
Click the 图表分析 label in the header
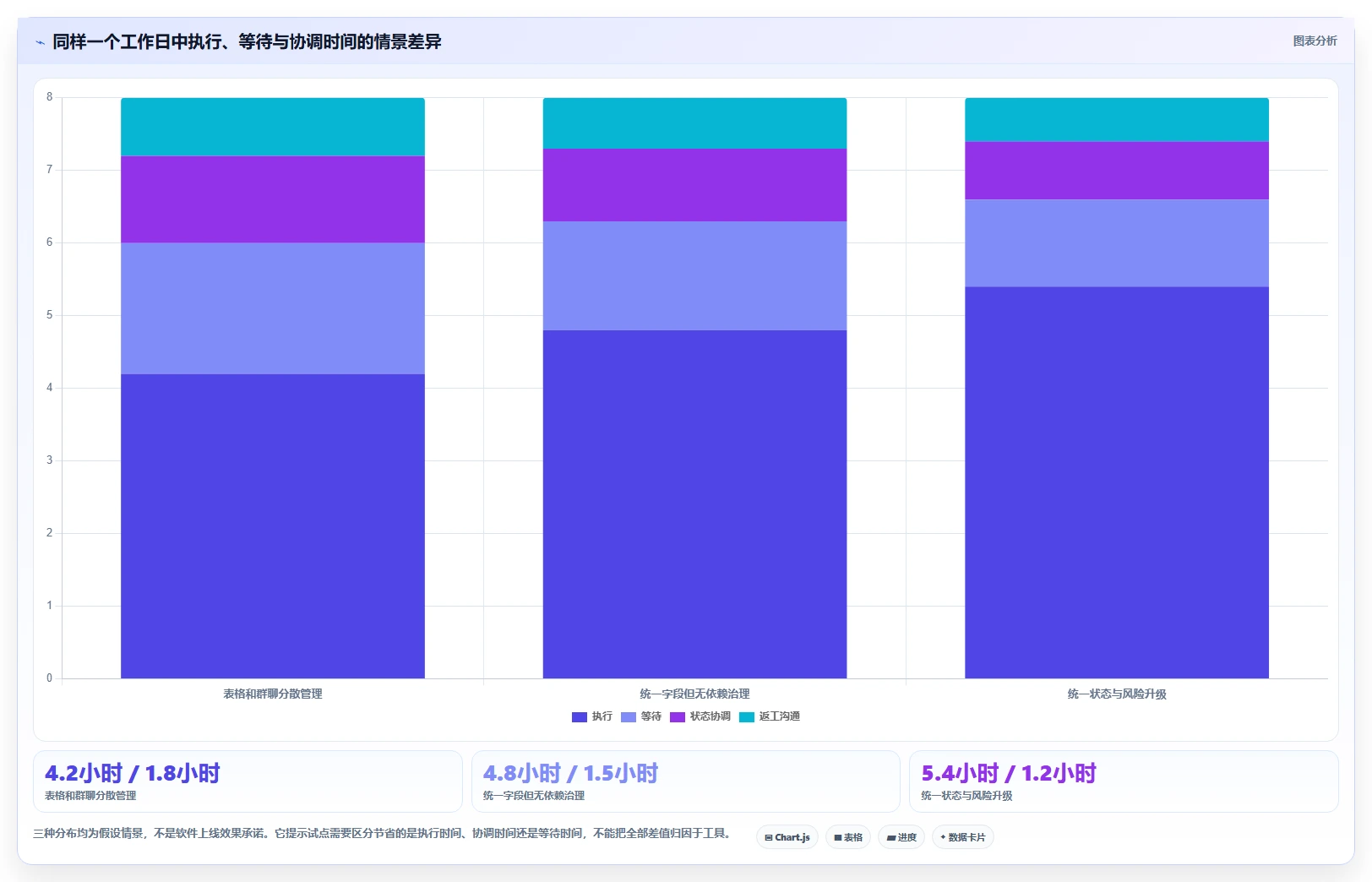(1315, 41)
